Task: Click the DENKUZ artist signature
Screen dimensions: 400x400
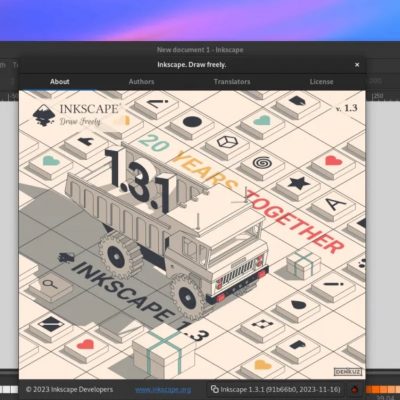Action: point(348,372)
